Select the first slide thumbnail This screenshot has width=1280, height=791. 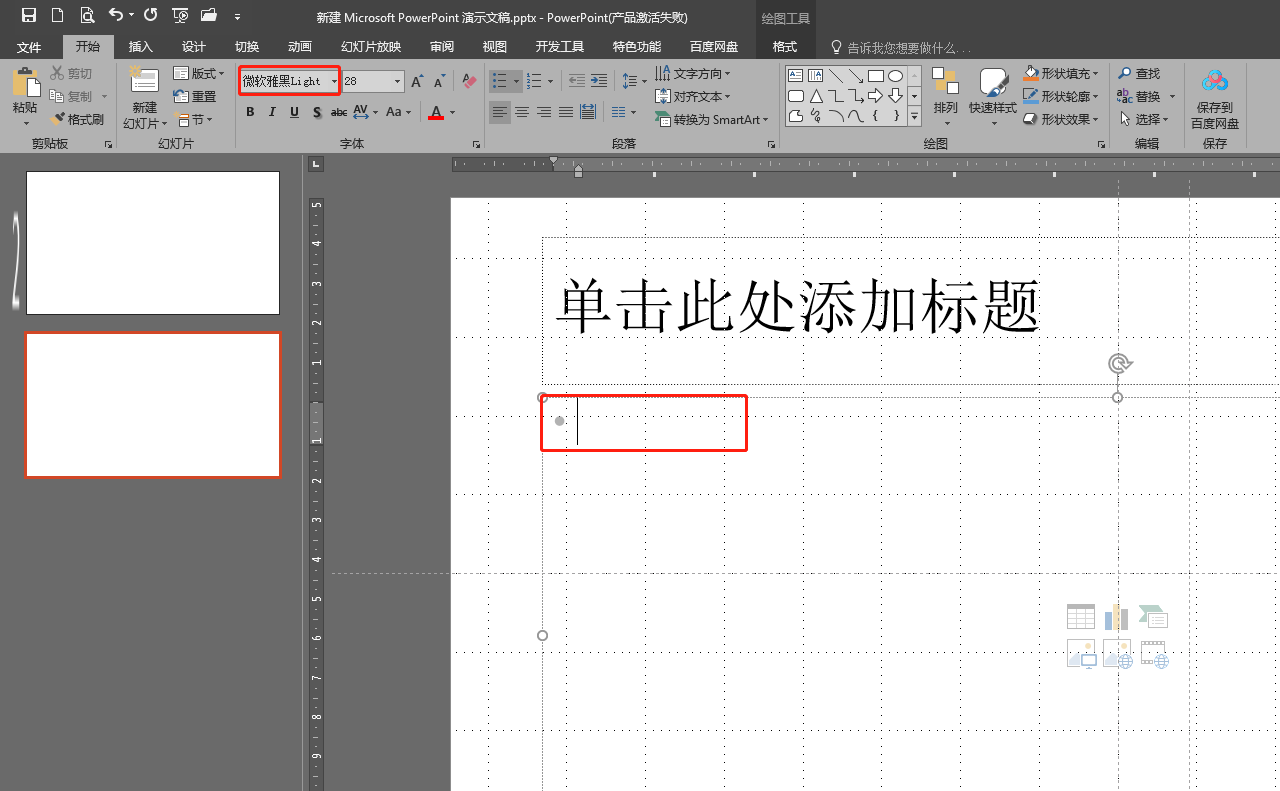pyautogui.click(x=153, y=243)
